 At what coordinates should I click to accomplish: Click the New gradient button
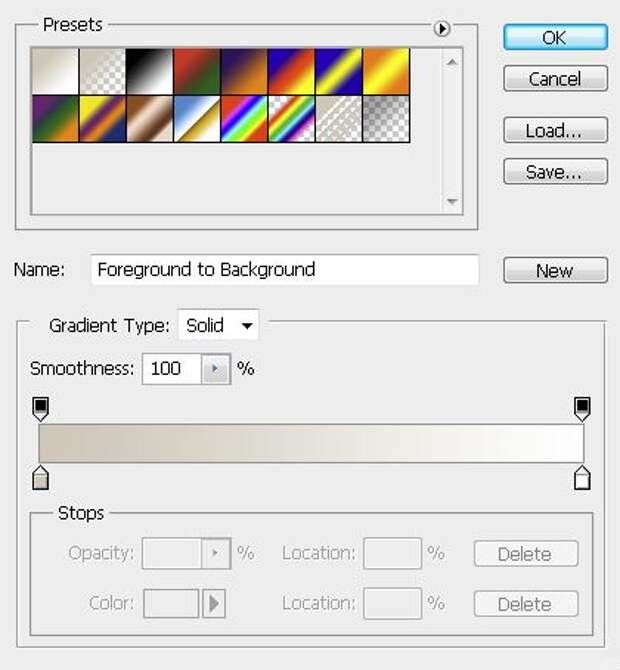(555, 270)
